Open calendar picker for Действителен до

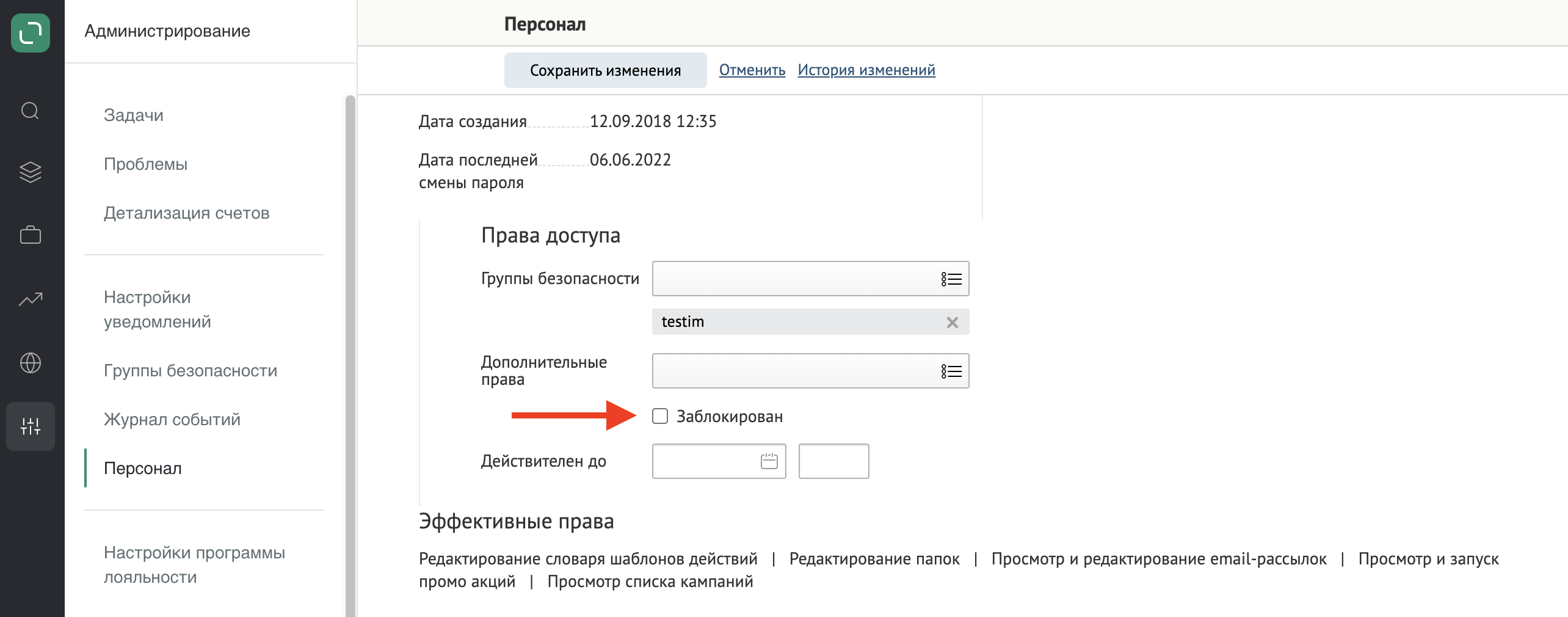click(769, 461)
